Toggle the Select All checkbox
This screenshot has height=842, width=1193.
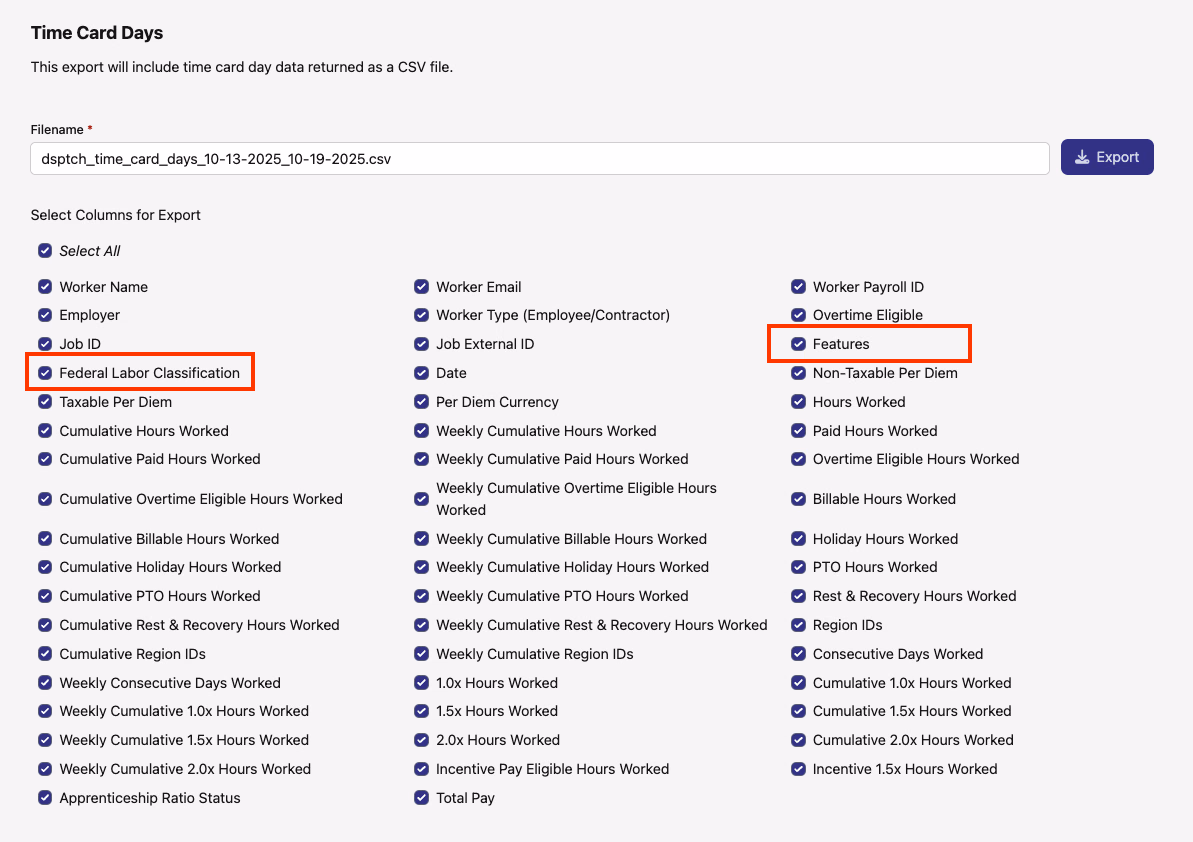click(x=45, y=250)
